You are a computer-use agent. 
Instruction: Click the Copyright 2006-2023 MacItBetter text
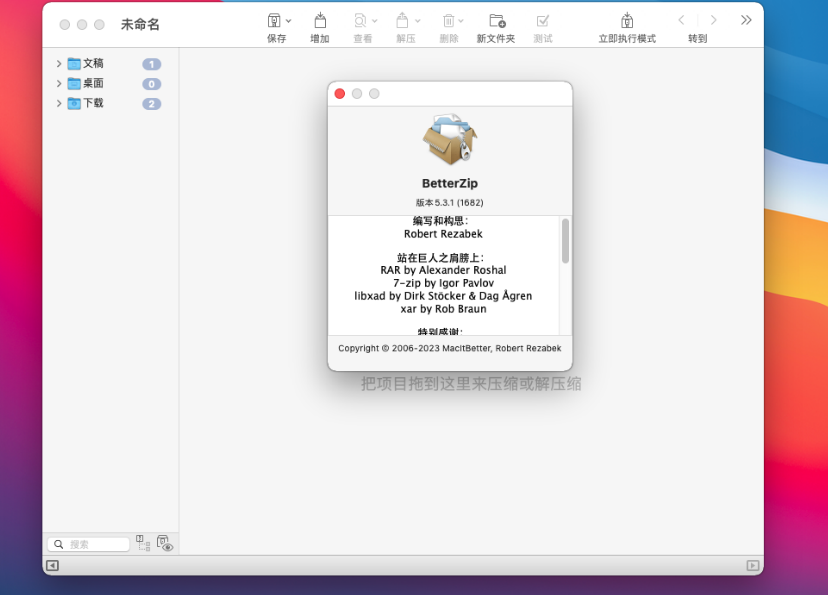pyautogui.click(x=449, y=348)
